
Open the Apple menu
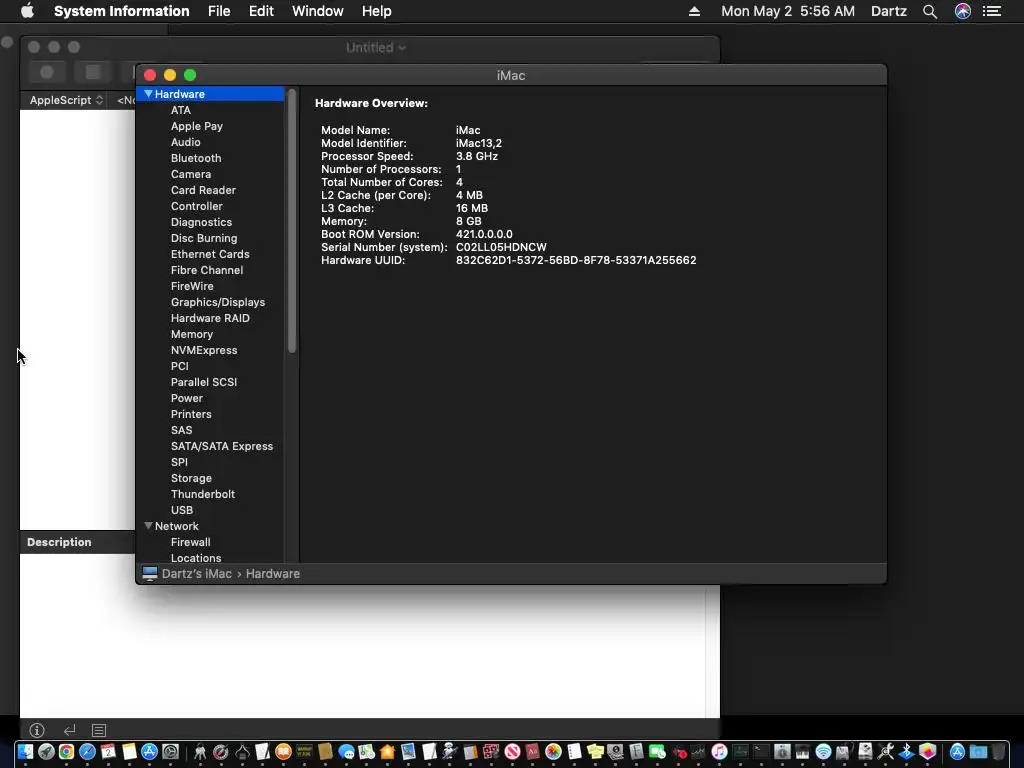tap(27, 11)
